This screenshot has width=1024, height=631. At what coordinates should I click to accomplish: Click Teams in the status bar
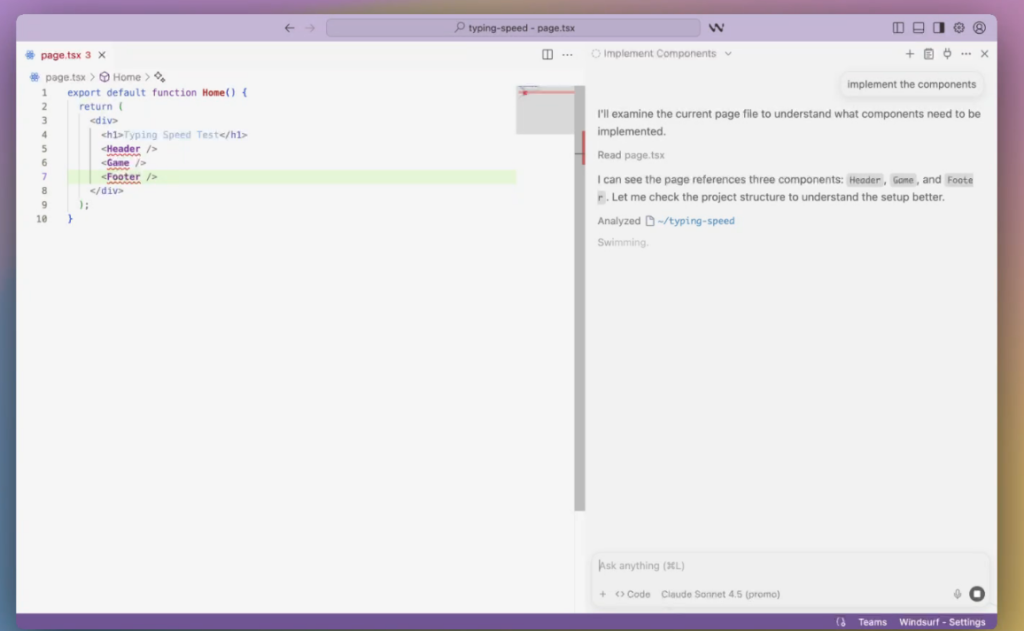tap(872, 621)
